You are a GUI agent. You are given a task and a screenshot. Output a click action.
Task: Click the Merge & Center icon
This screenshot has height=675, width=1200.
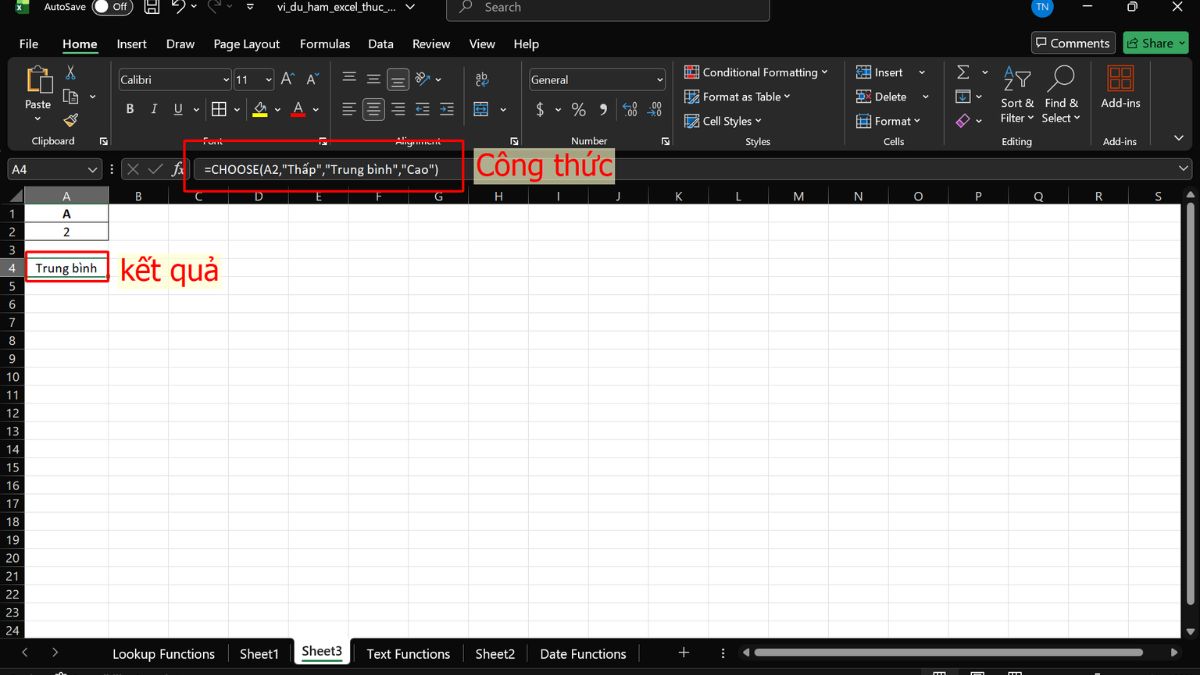pyautogui.click(x=481, y=109)
